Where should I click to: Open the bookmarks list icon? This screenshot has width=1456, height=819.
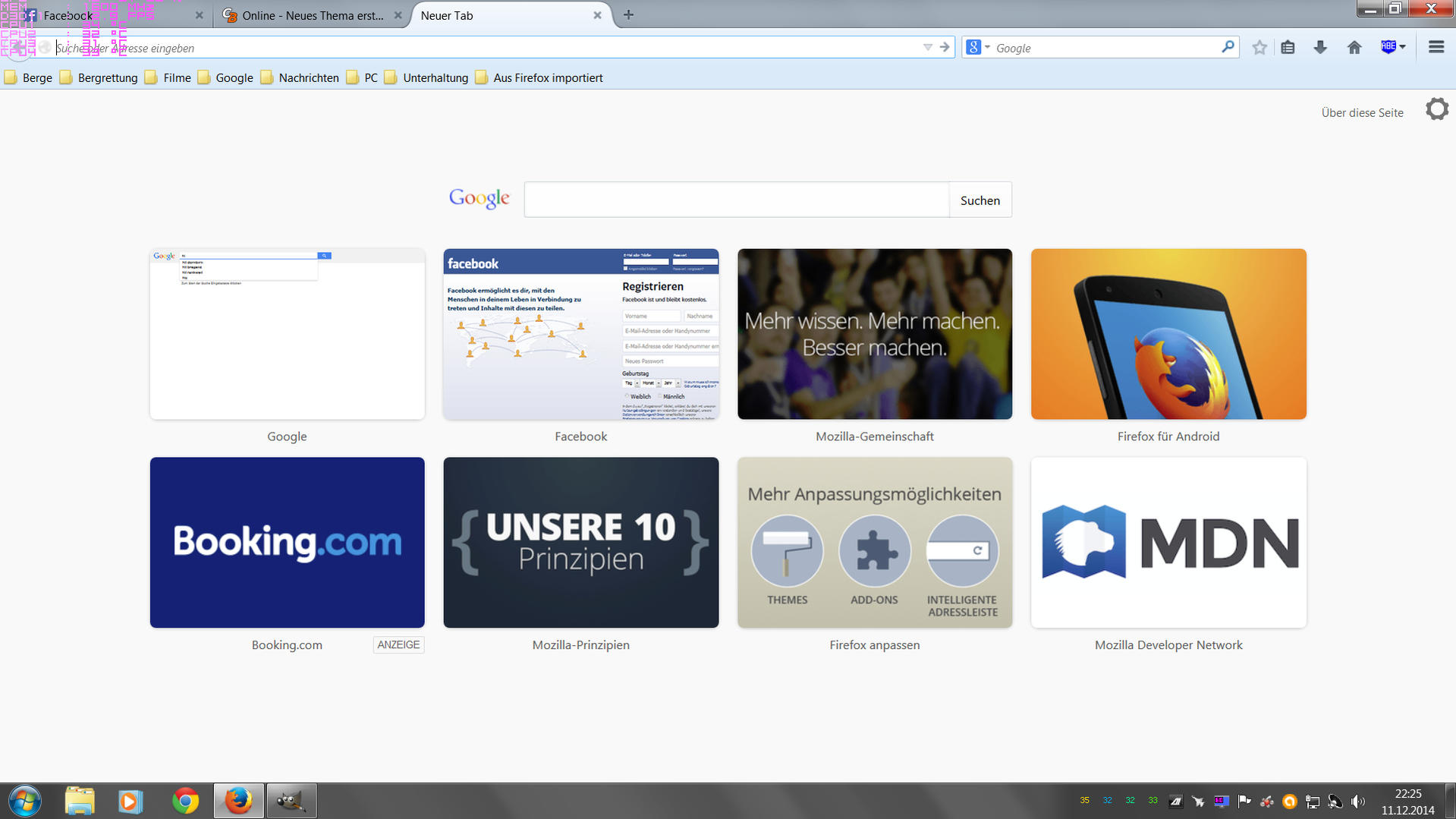tap(1288, 48)
